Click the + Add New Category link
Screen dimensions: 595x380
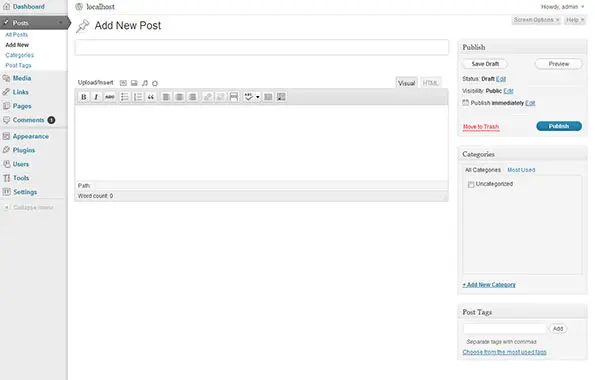coord(489,285)
